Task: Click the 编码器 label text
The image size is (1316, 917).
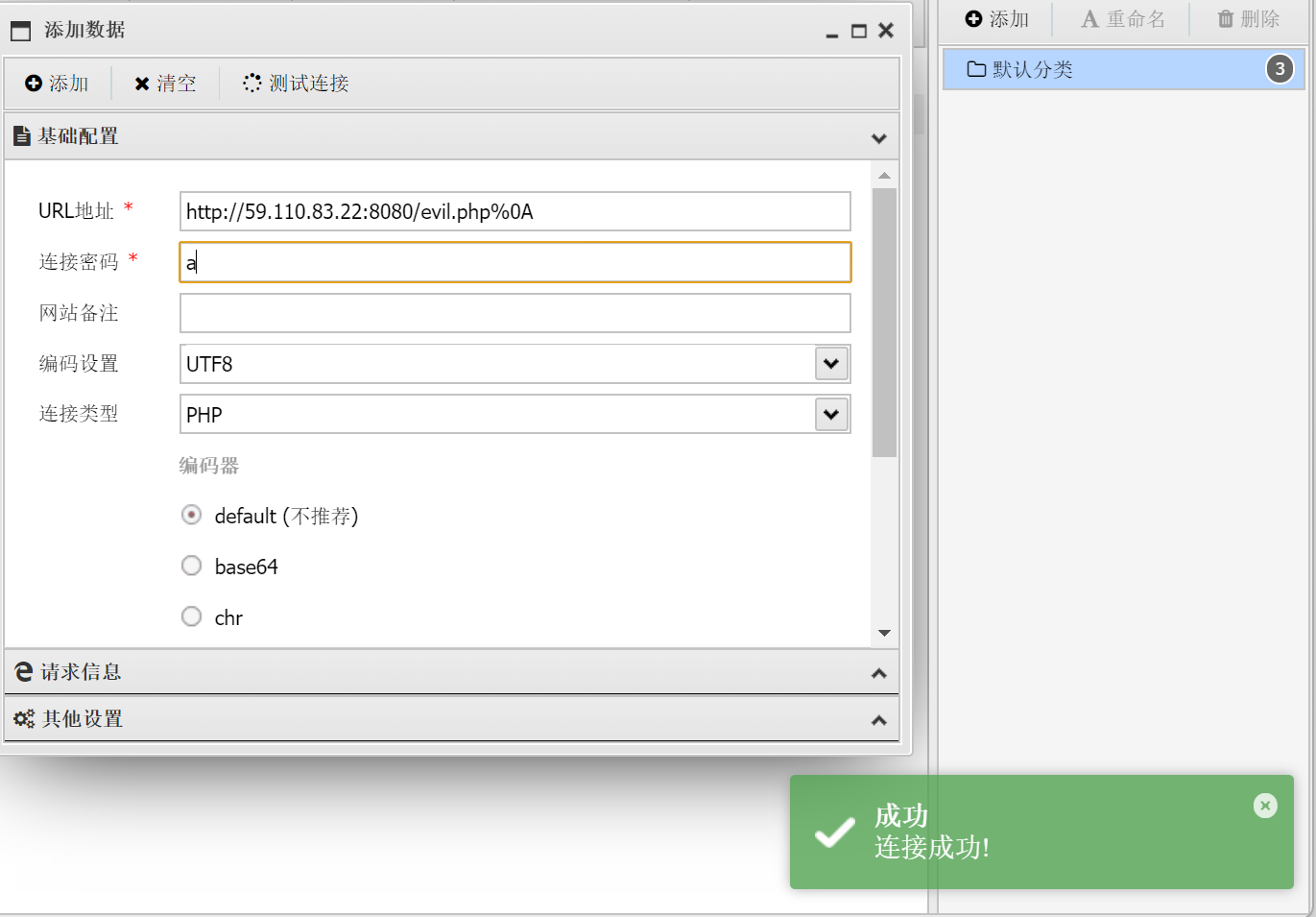Action: (x=209, y=466)
